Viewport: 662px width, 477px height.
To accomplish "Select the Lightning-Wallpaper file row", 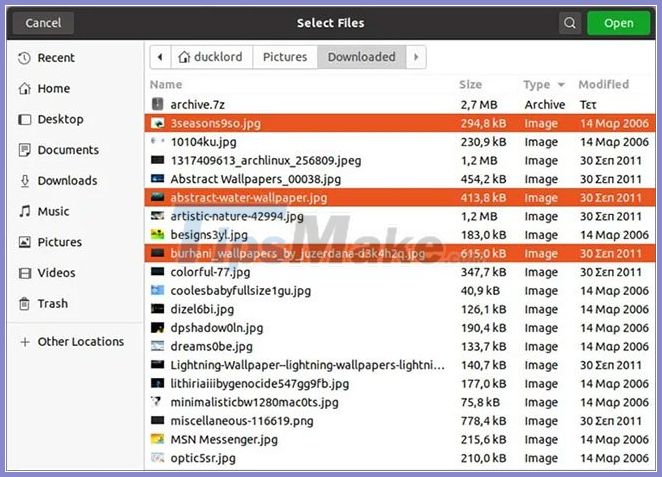I will tap(400, 365).
